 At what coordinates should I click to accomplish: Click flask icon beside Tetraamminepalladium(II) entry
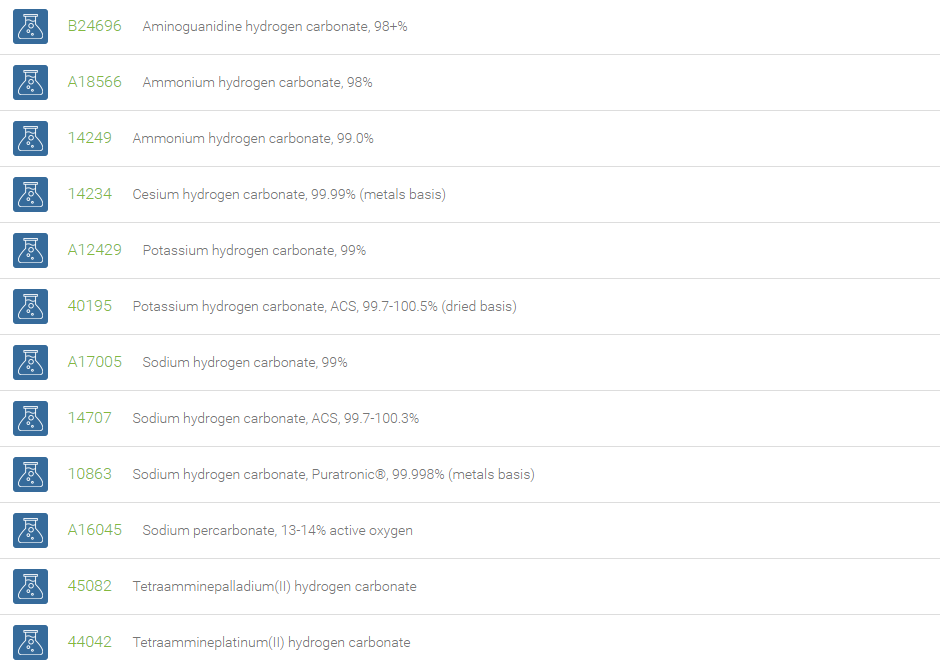pos(31,586)
